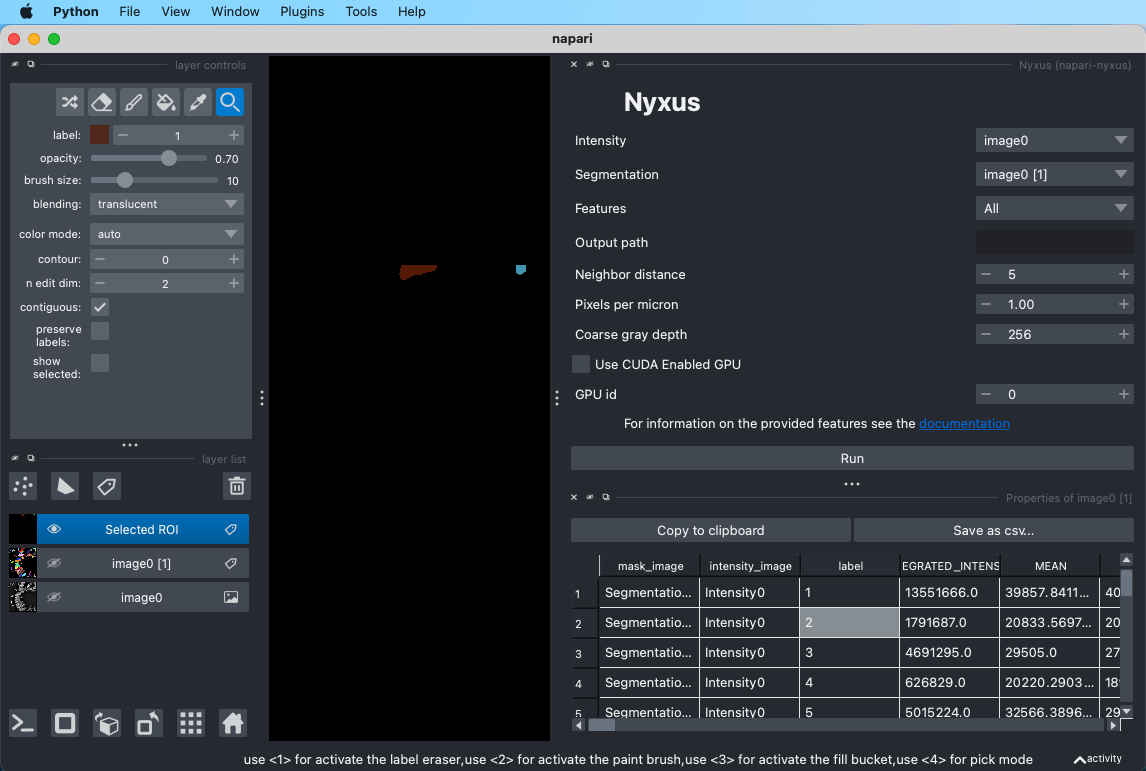Adjust the brush size slider handle

[125, 180]
